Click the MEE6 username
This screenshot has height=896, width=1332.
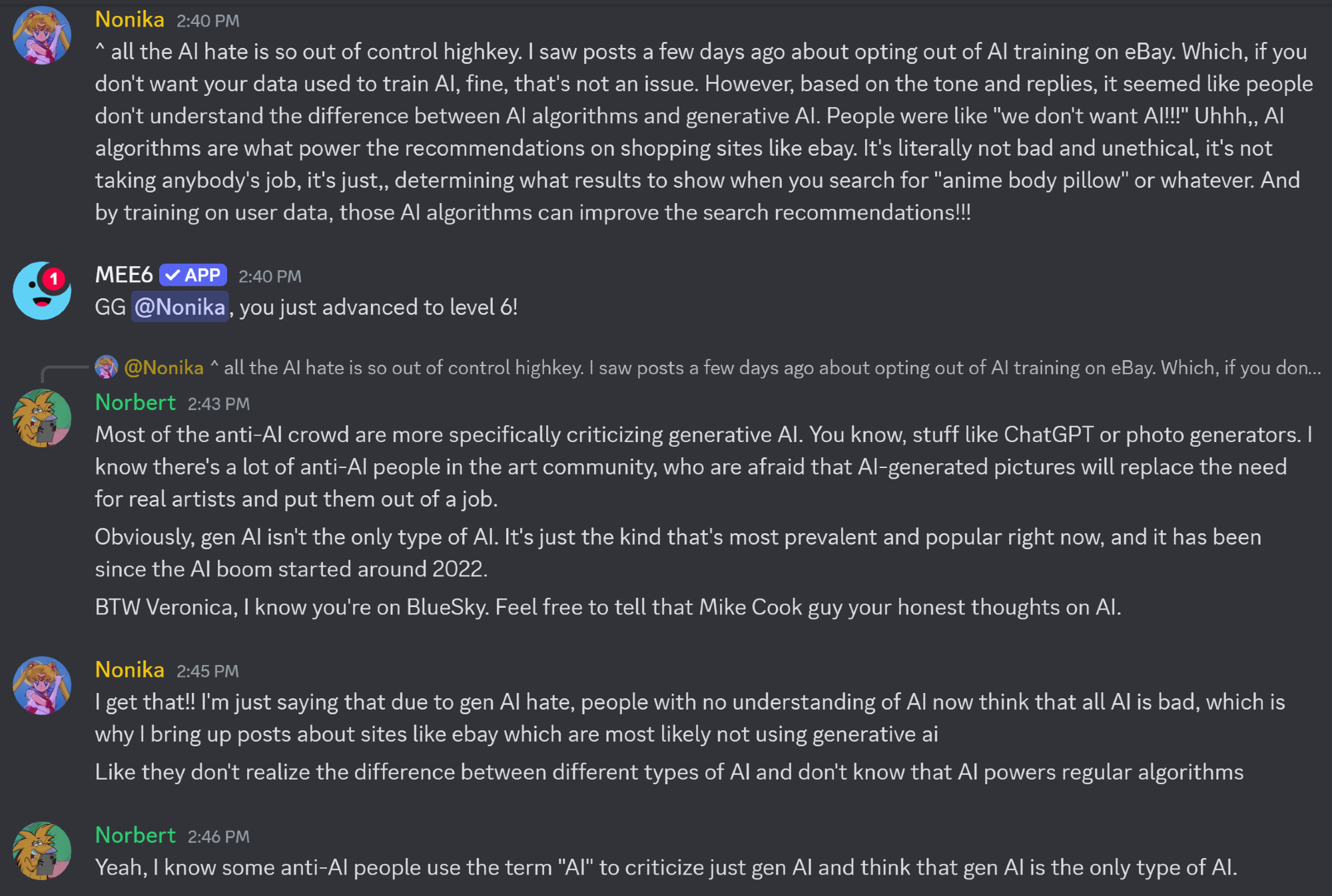(x=124, y=275)
